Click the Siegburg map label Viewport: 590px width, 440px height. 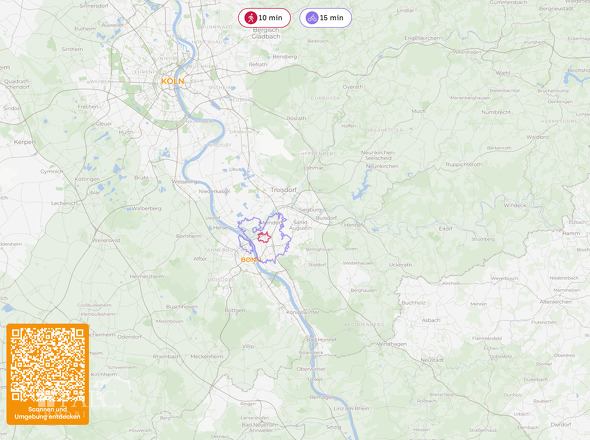311,210
